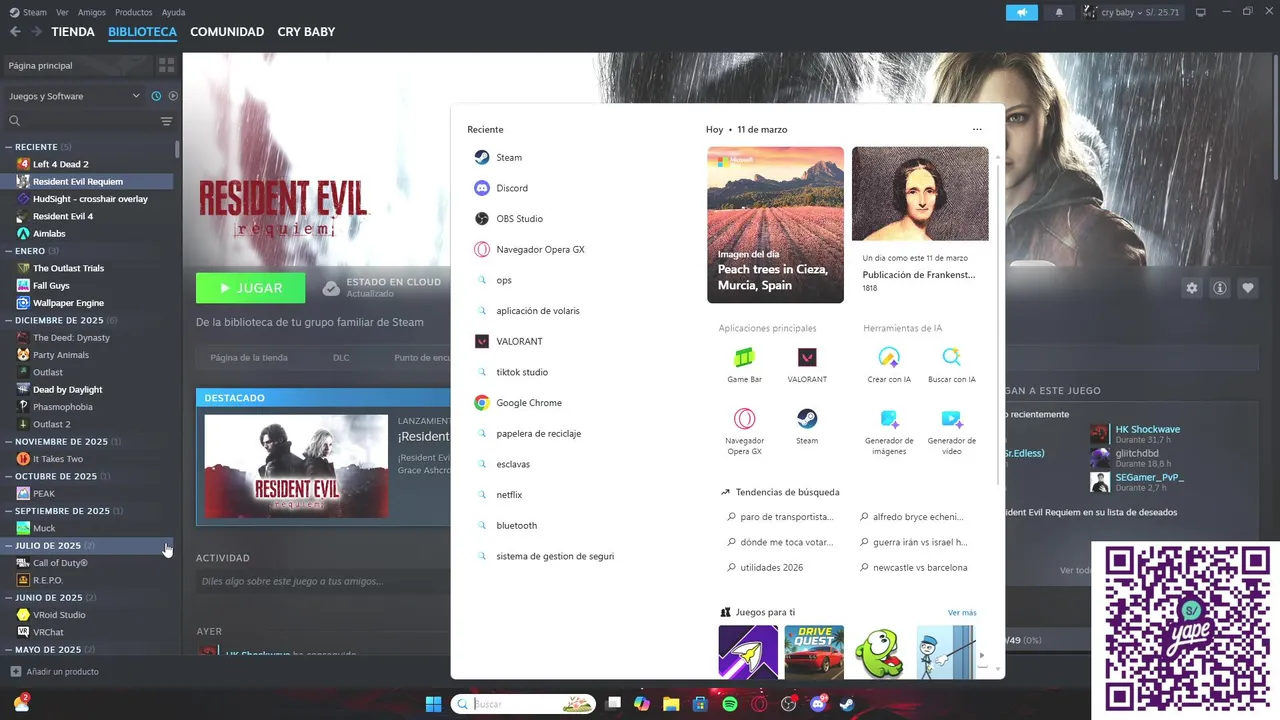Viewport: 1280px width, 720px height.
Task: Add game to favorites heart icon
Action: click(x=1248, y=288)
